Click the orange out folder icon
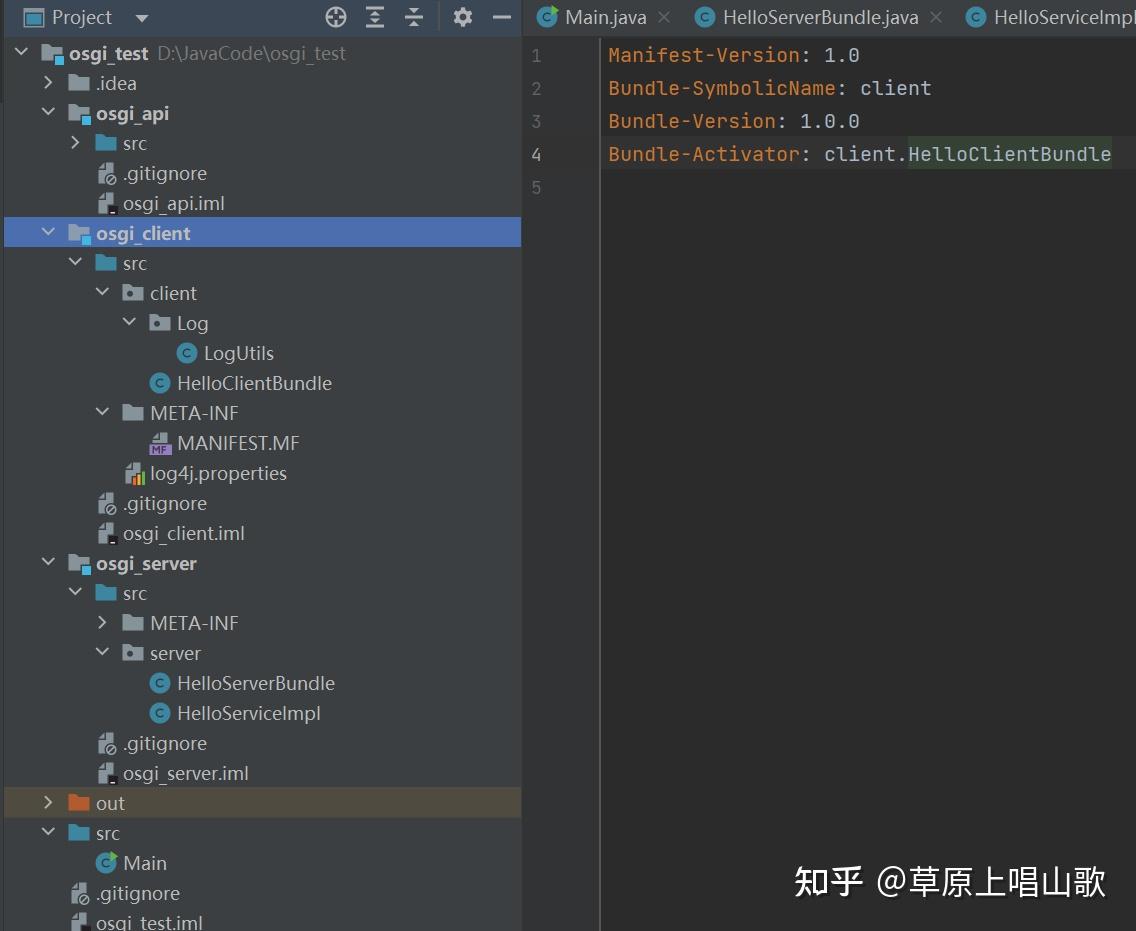 click(x=78, y=803)
